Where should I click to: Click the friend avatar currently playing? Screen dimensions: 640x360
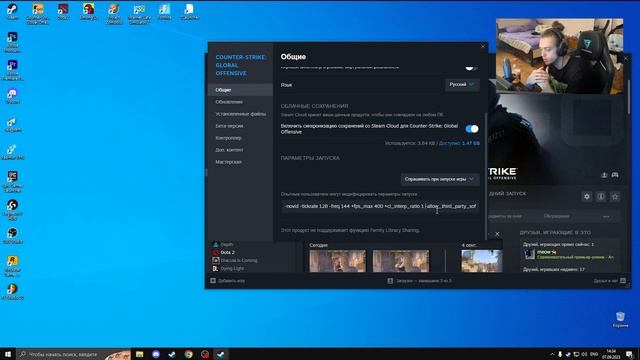click(530, 254)
